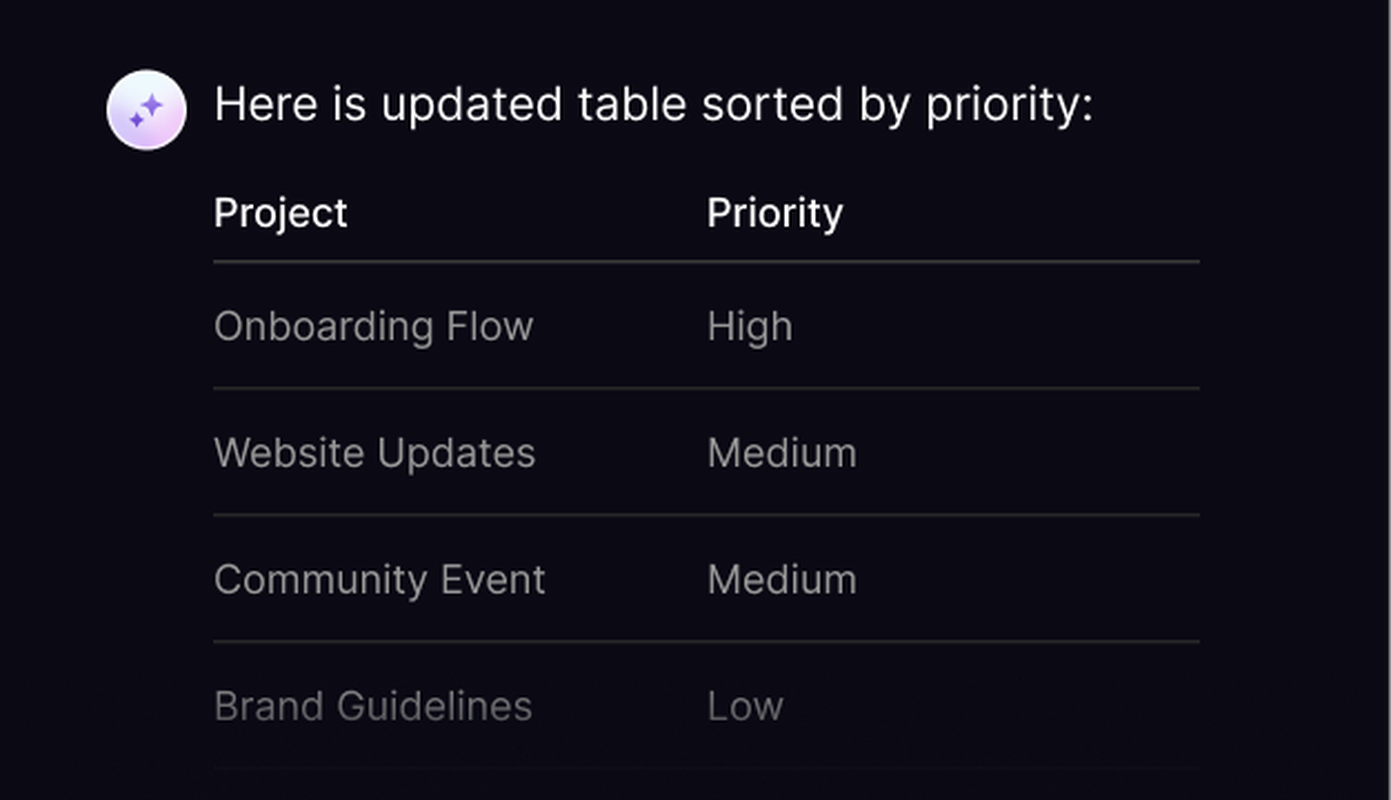The image size is (1391, 800).
Task: Sort by the Project column header
Action: pyautogui.click(x=280, y=213)
